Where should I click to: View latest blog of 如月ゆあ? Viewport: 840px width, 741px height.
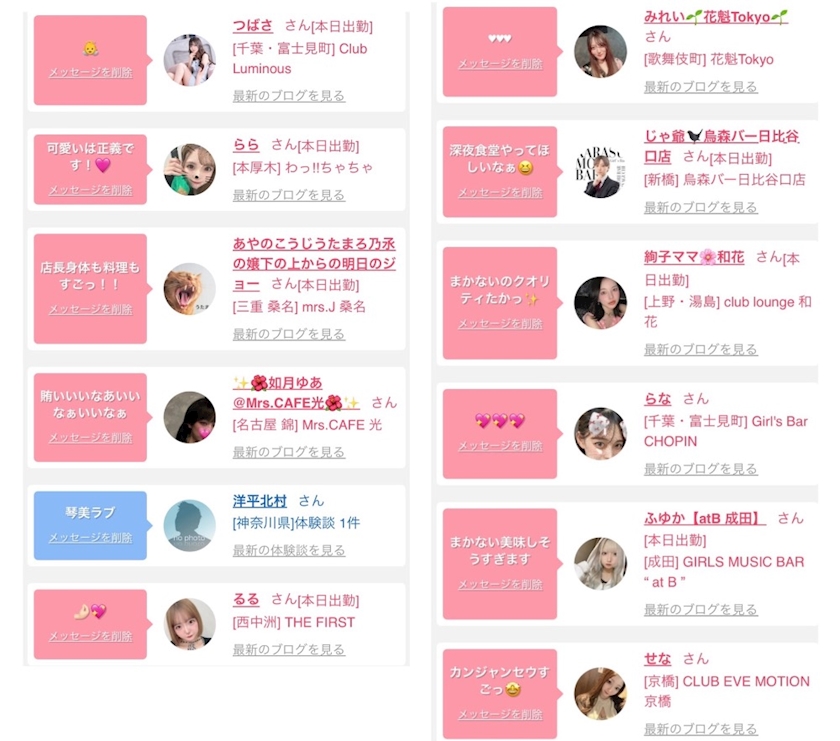click(x=289, y=452)
